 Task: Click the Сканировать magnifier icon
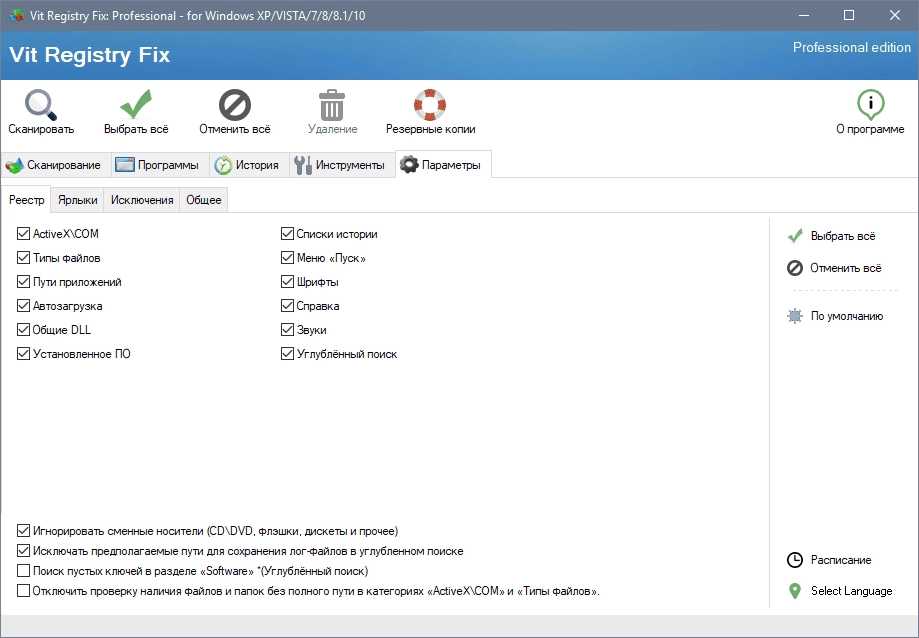coord(40,105)
